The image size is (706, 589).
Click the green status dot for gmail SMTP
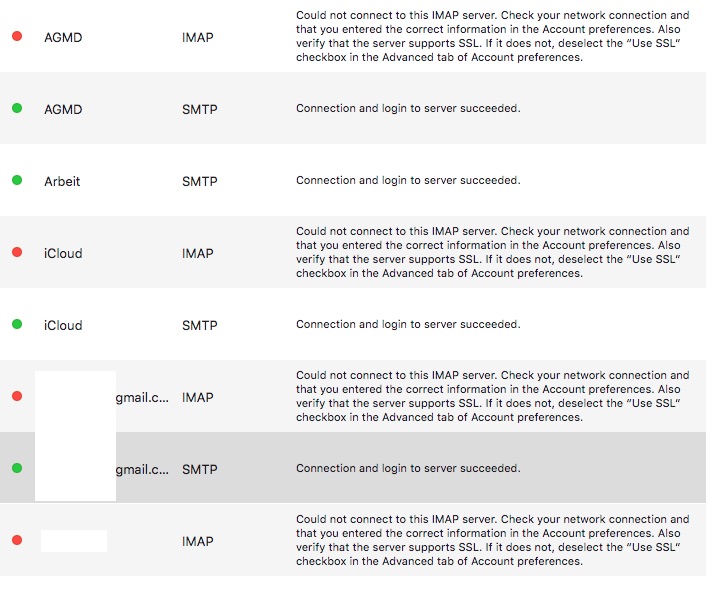pyautogui.click(x=17, y=468)
